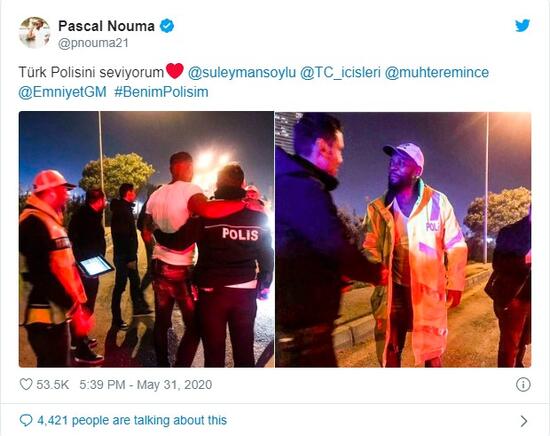Screen dimensions: 550x436
Task: Open the @TC_icisleri mention
Action: click(x=340, y=72)
